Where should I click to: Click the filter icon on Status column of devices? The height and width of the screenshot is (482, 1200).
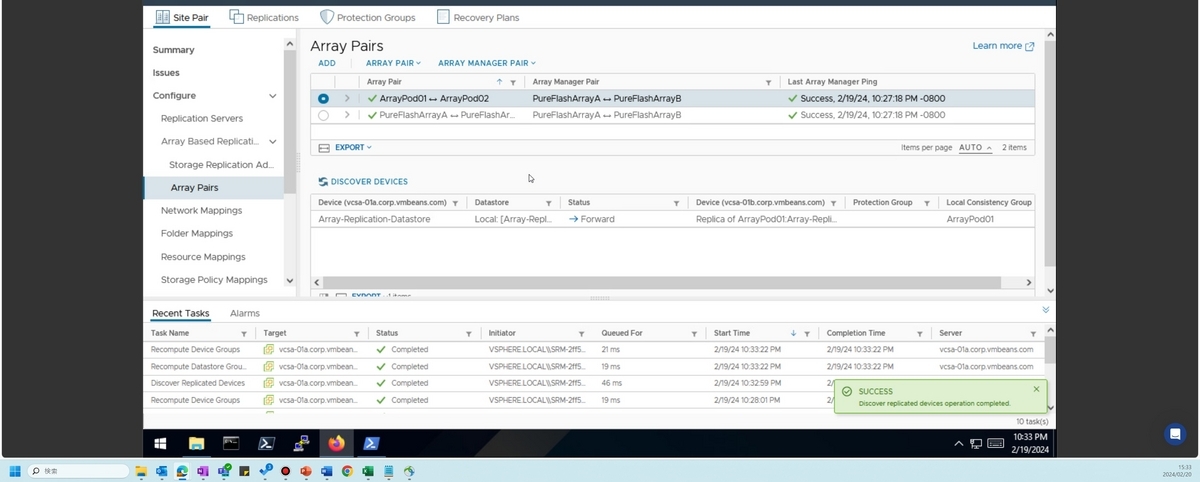[677, 202]
